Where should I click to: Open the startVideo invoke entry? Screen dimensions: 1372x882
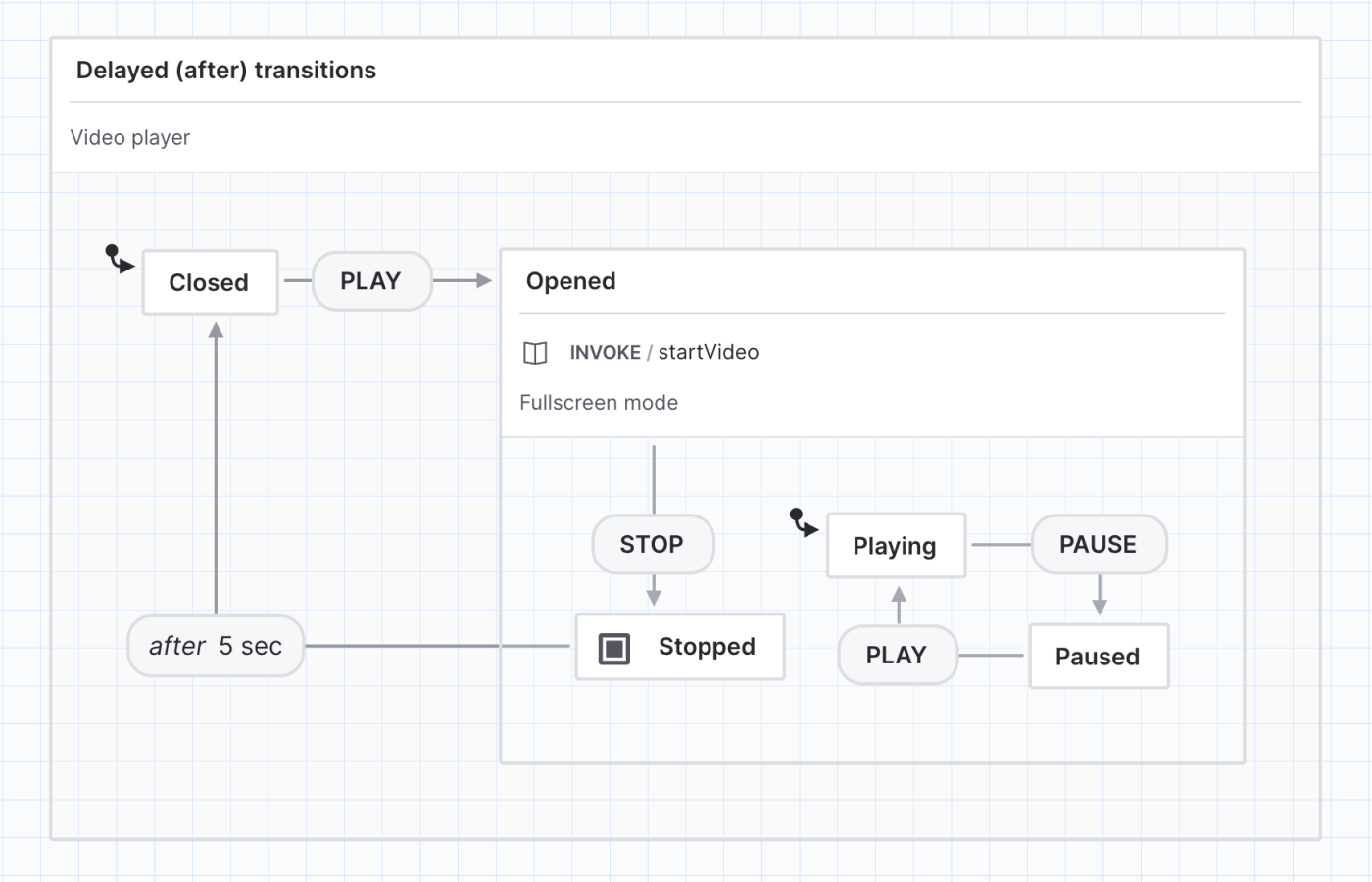tap(709, 352)
